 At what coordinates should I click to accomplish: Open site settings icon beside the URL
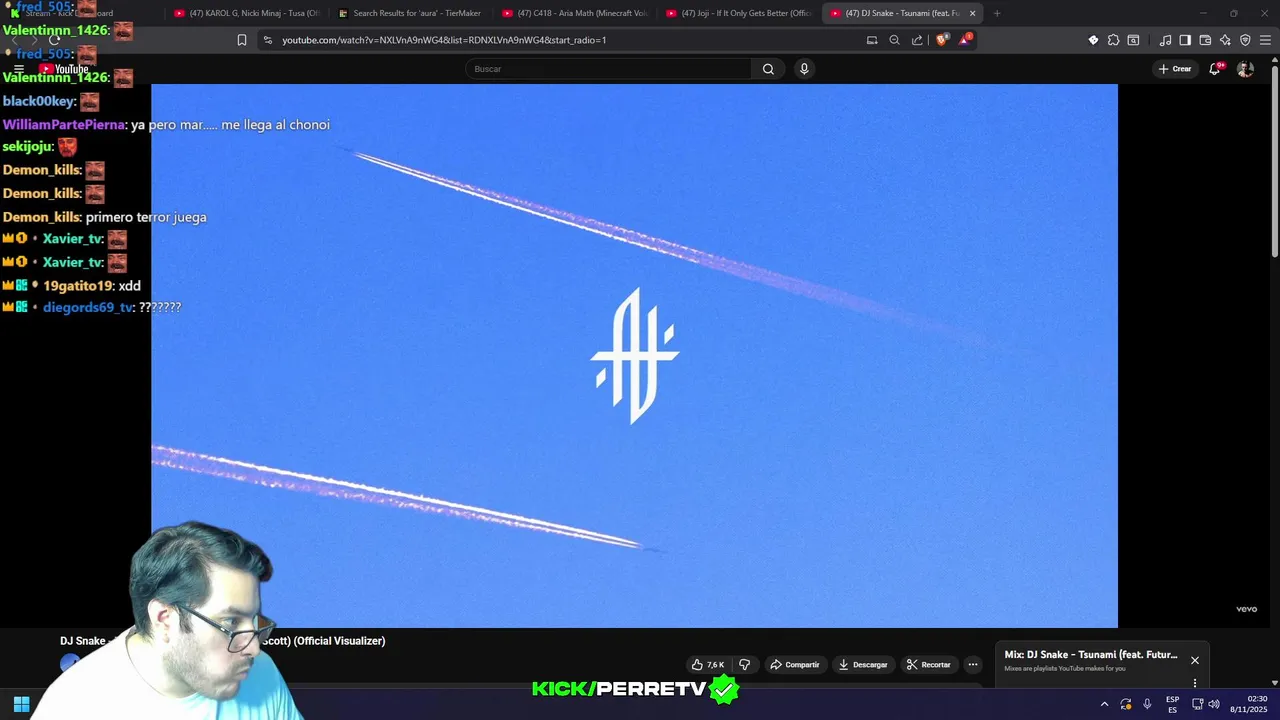(x=266, y=40)
